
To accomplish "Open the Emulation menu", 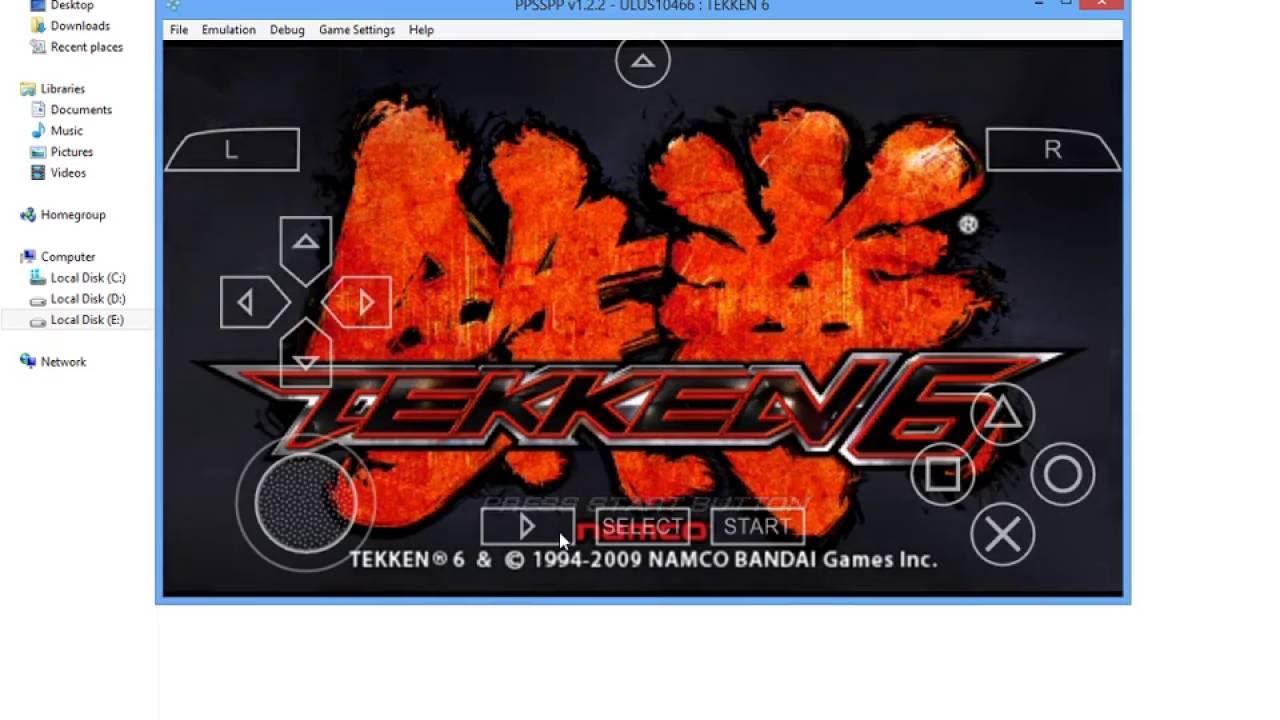I will 229,30.
